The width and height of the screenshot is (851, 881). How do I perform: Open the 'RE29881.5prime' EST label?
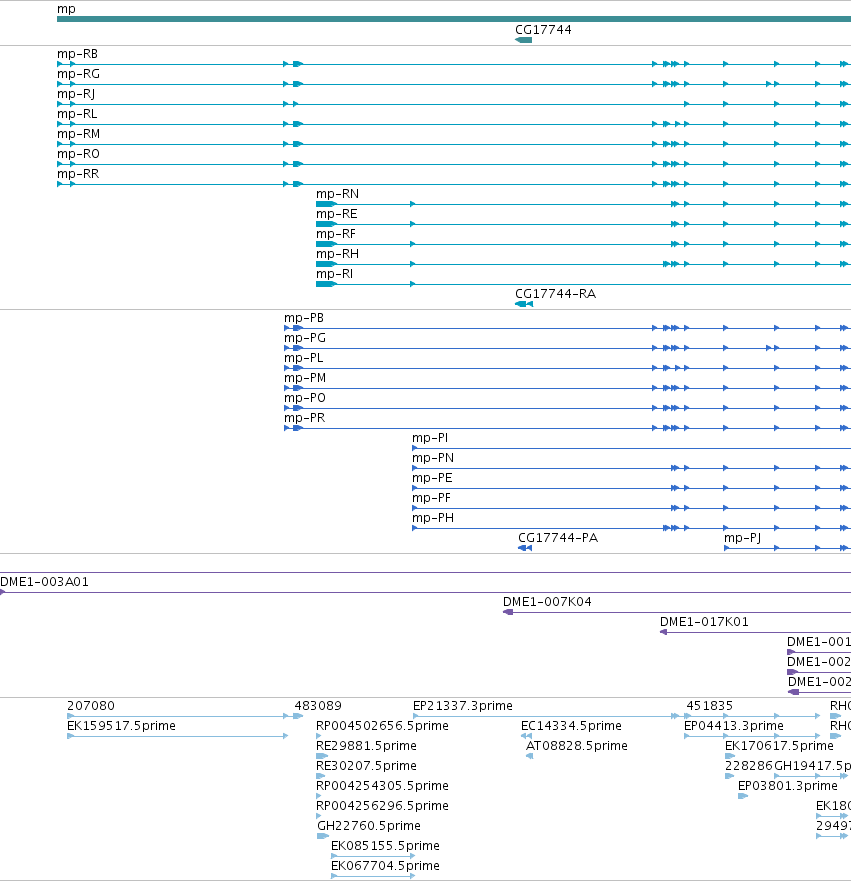pyautogui.click(x=366, y=746)
